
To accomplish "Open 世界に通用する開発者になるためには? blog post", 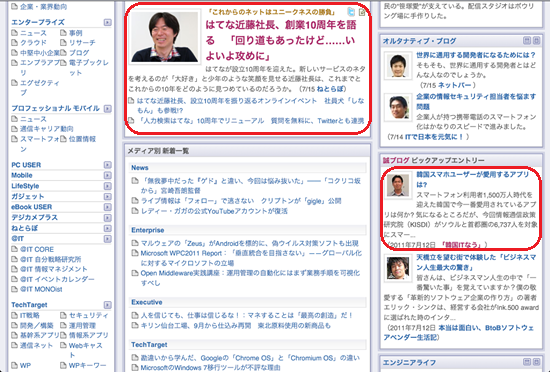I will coord(476,55).
